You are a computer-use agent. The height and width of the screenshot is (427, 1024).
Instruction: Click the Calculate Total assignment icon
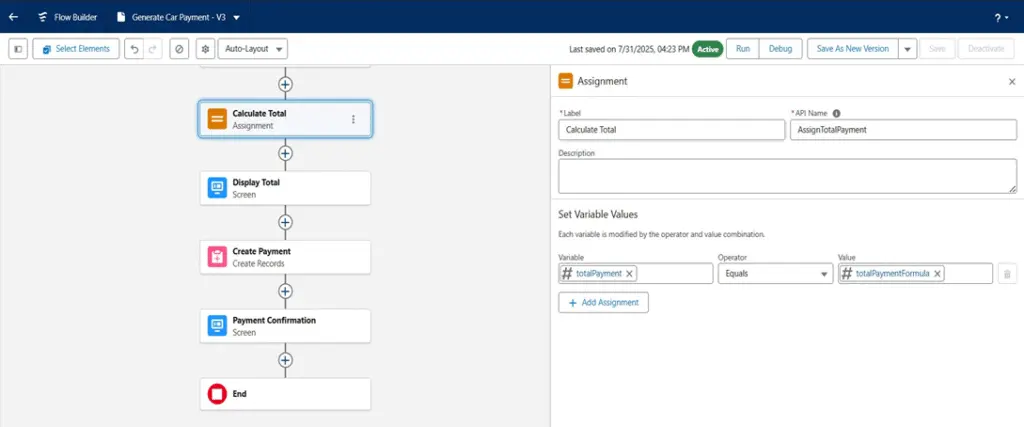pyautogui.click(x=217, y=119)
